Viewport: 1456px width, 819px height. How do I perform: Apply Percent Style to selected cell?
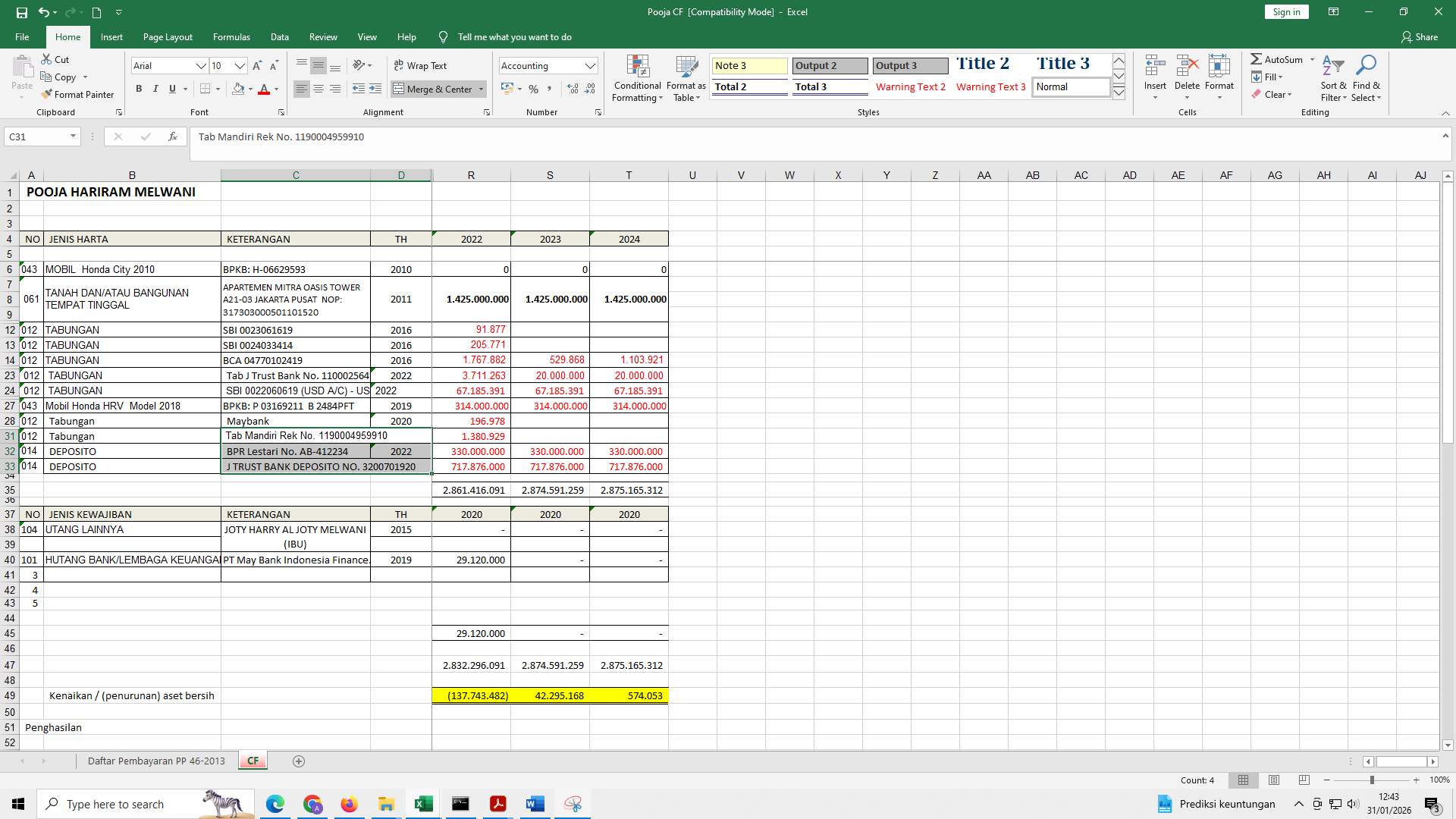coord(534,89)
